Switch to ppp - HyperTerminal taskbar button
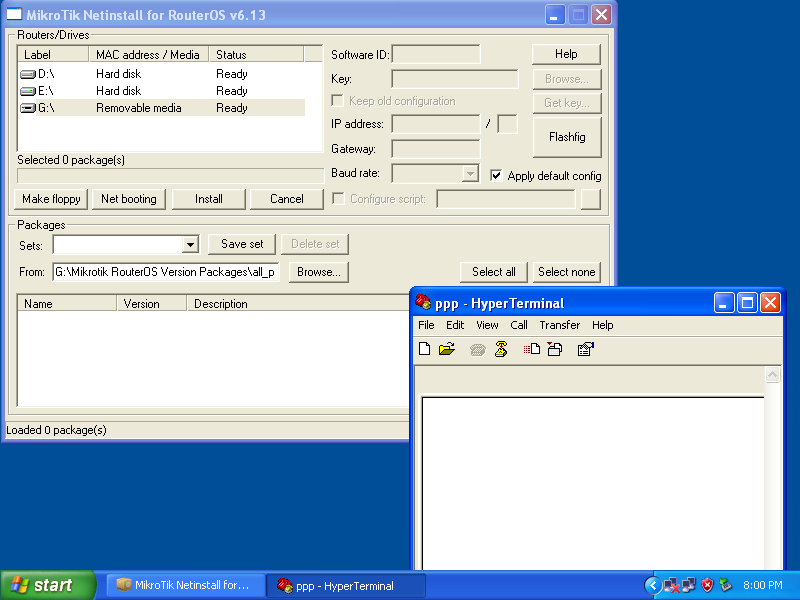The image size is (800, 600). 346,585
